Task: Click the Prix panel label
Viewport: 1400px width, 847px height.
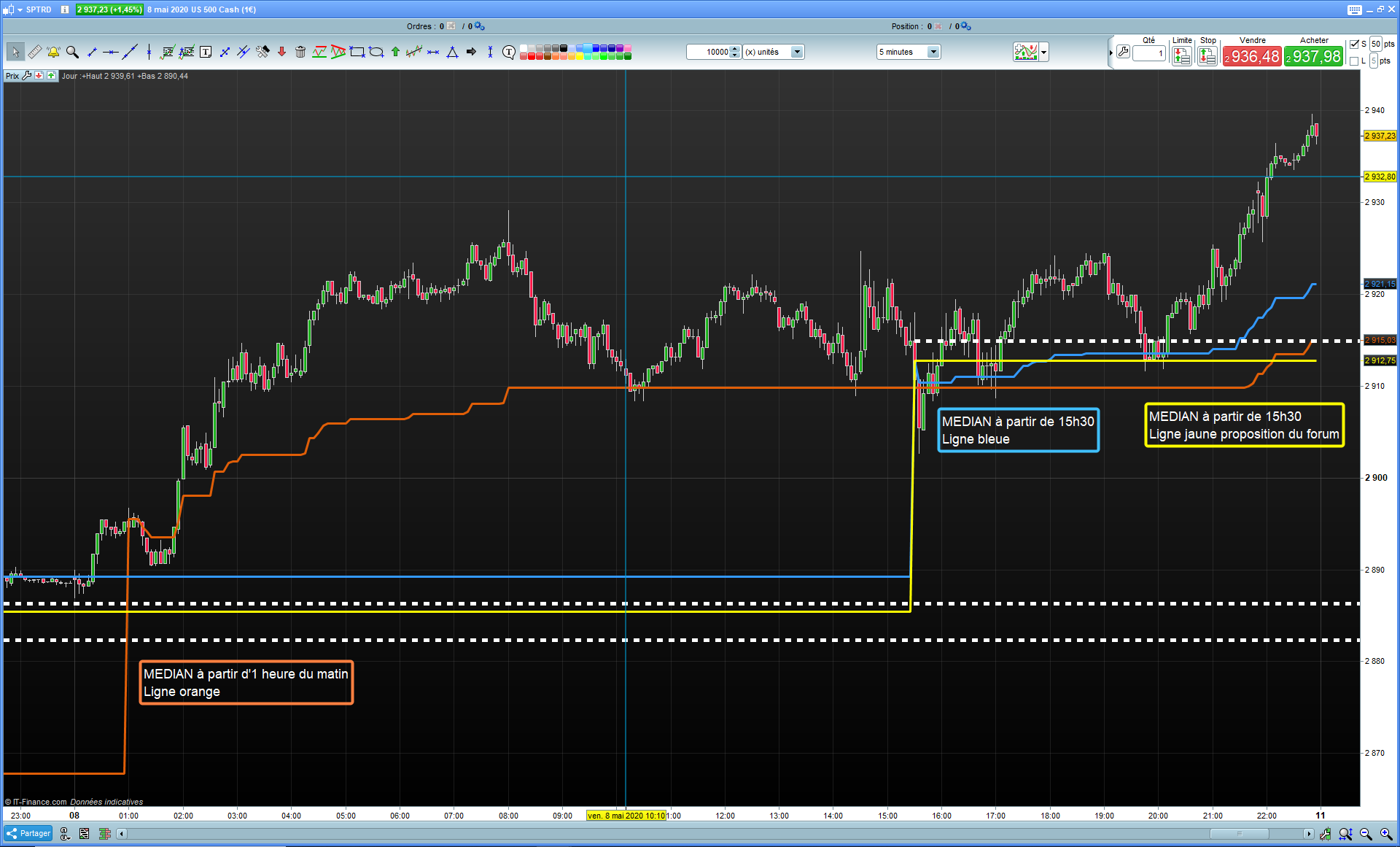Action: [12, 76]
